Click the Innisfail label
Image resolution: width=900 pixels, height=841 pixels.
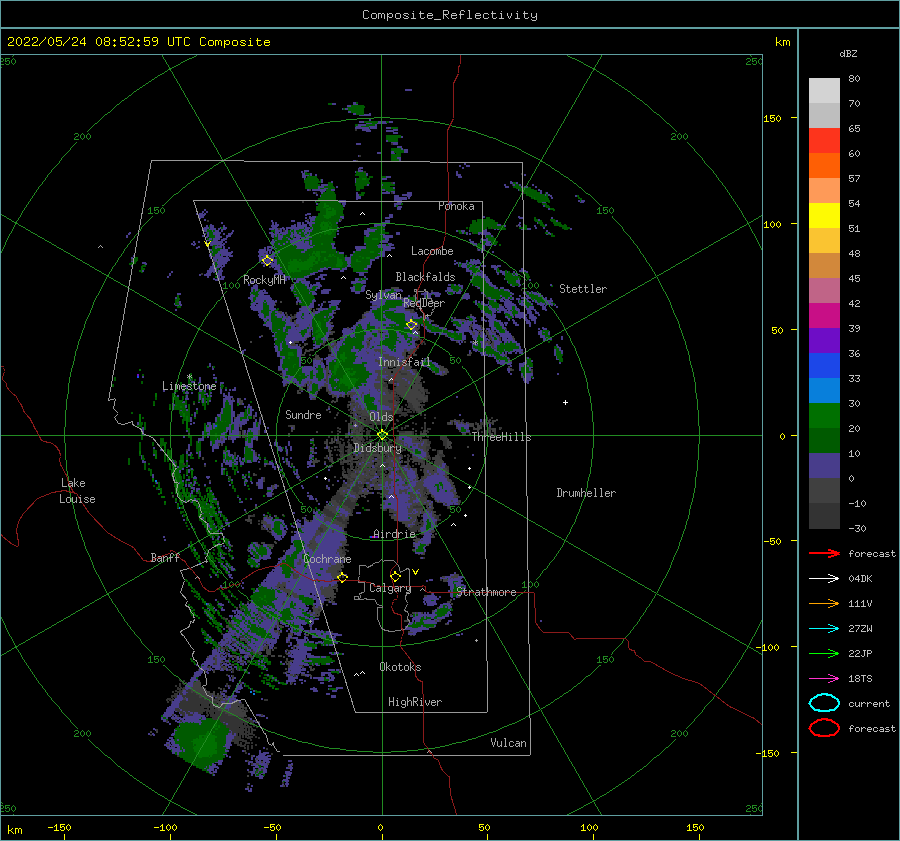pyautogui.click(x=404, y=362)
